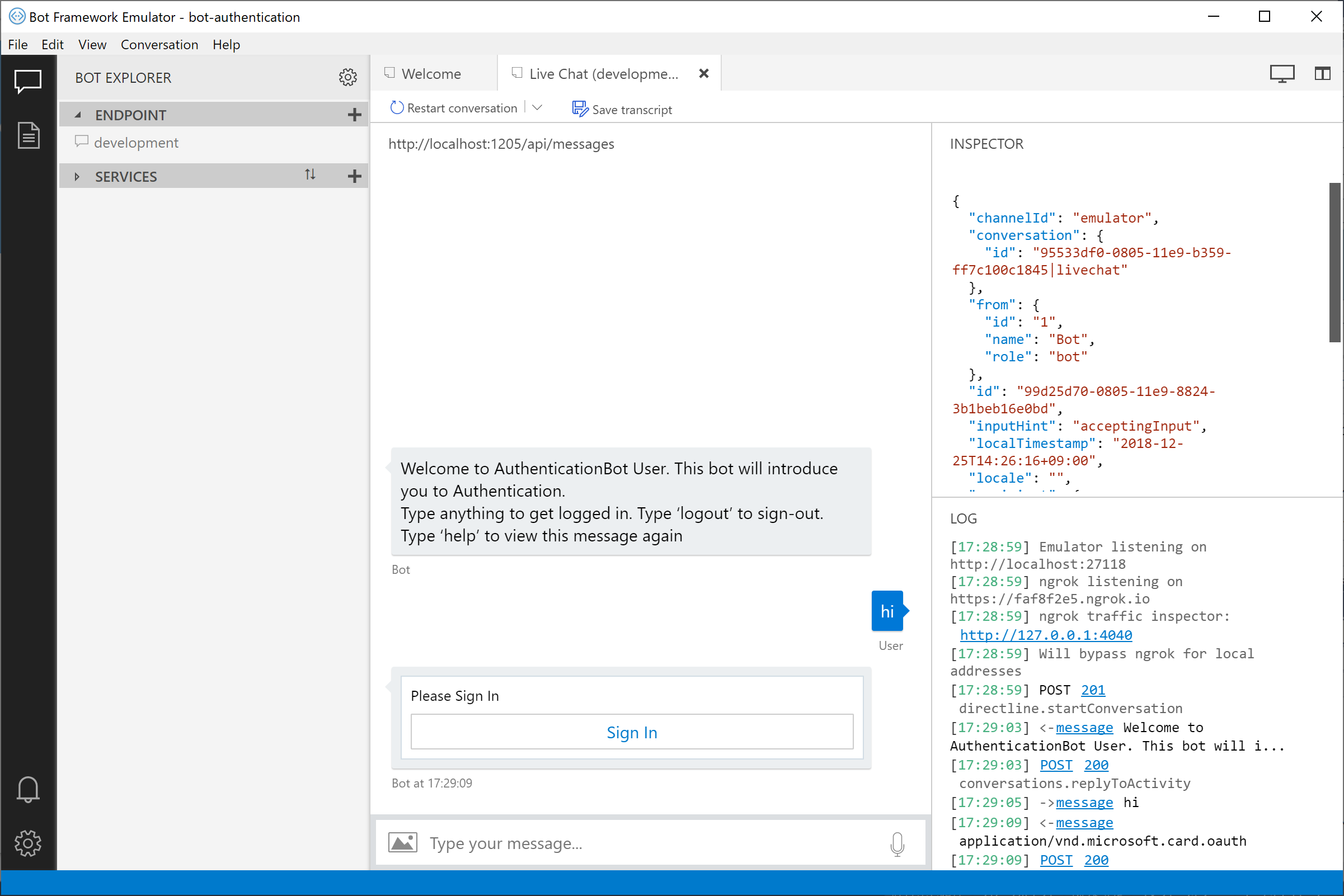Open the Bot Explorer chat icon
The image size is (1344, 896).
click(x=27, y=81)
